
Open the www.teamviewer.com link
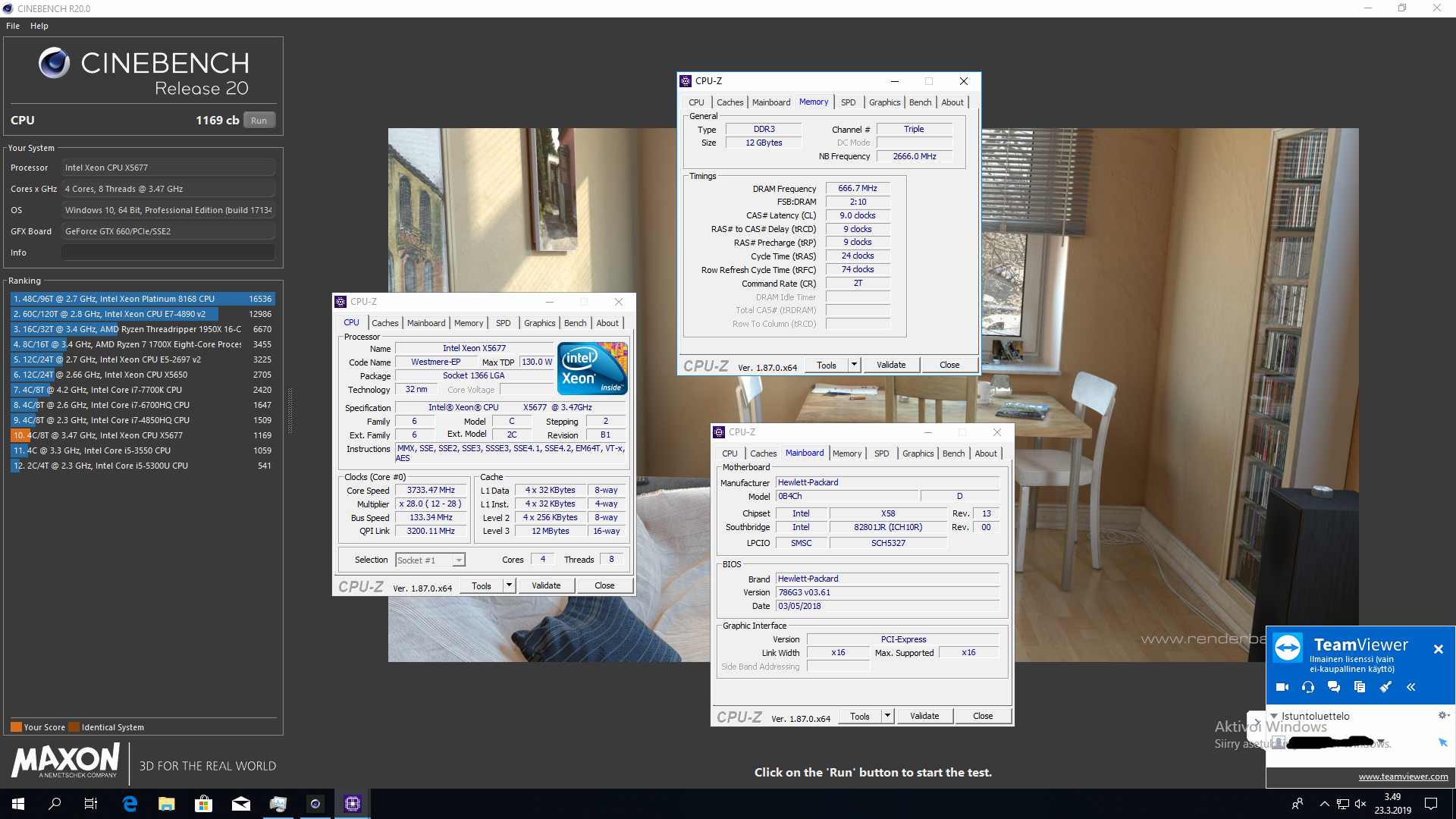pos(1403,777)
